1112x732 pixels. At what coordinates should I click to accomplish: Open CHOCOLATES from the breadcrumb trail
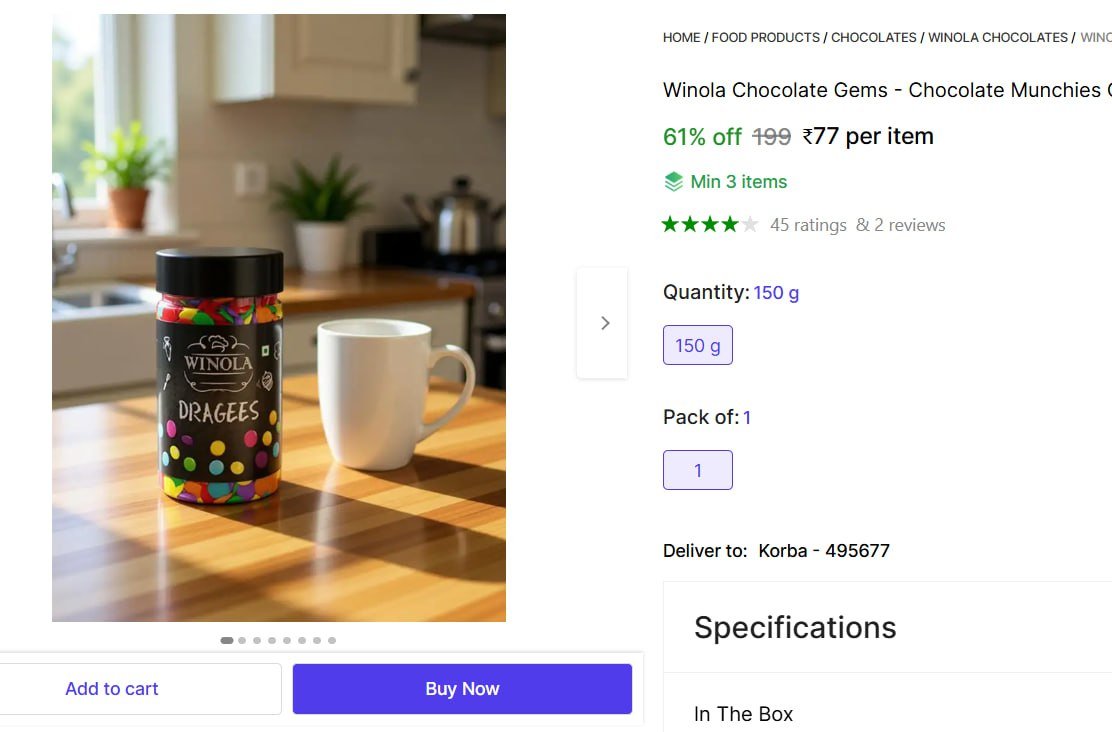click(x=873, y=37)
